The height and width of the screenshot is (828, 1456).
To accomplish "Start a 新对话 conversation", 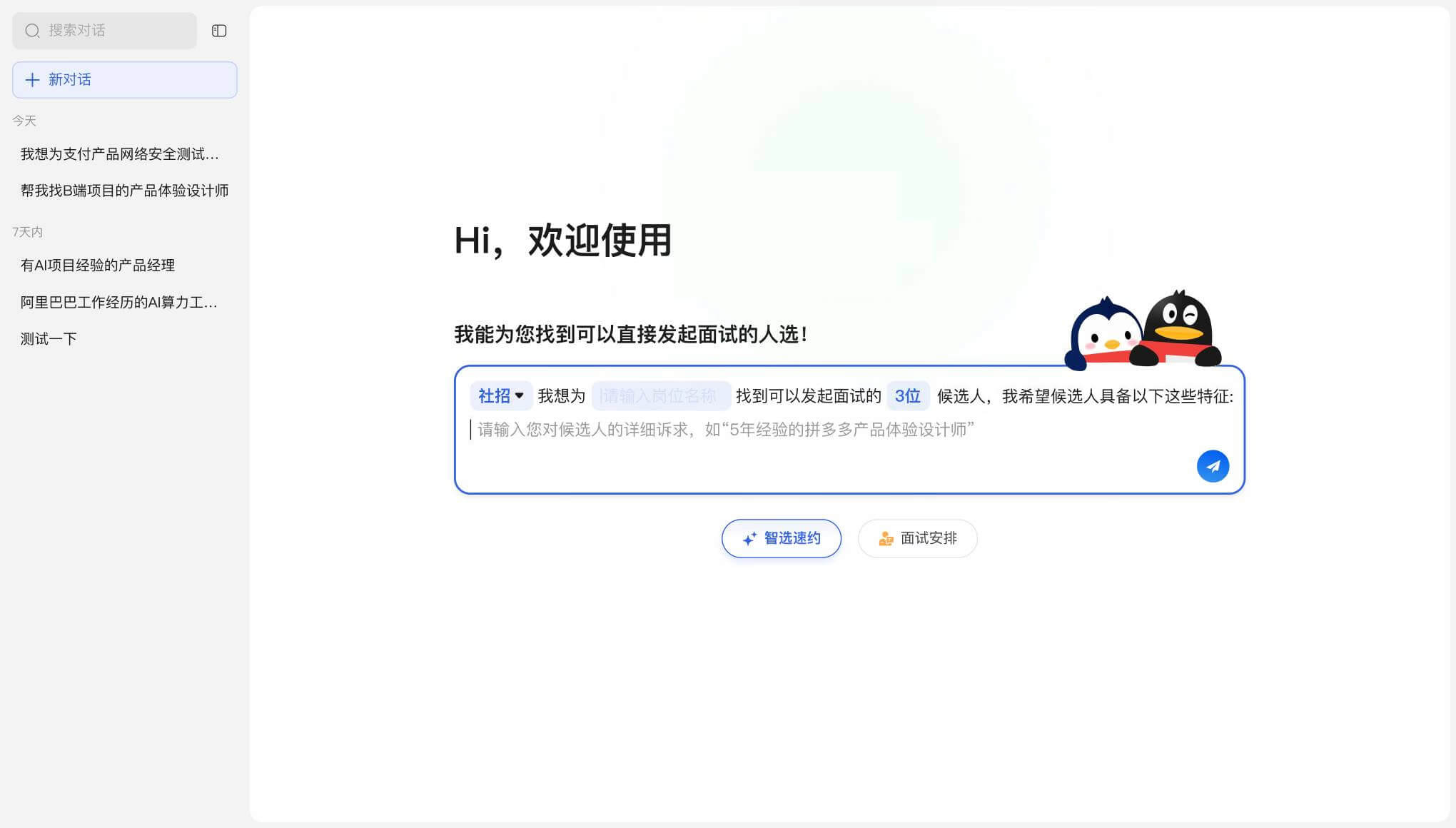I will pos(124,80).
